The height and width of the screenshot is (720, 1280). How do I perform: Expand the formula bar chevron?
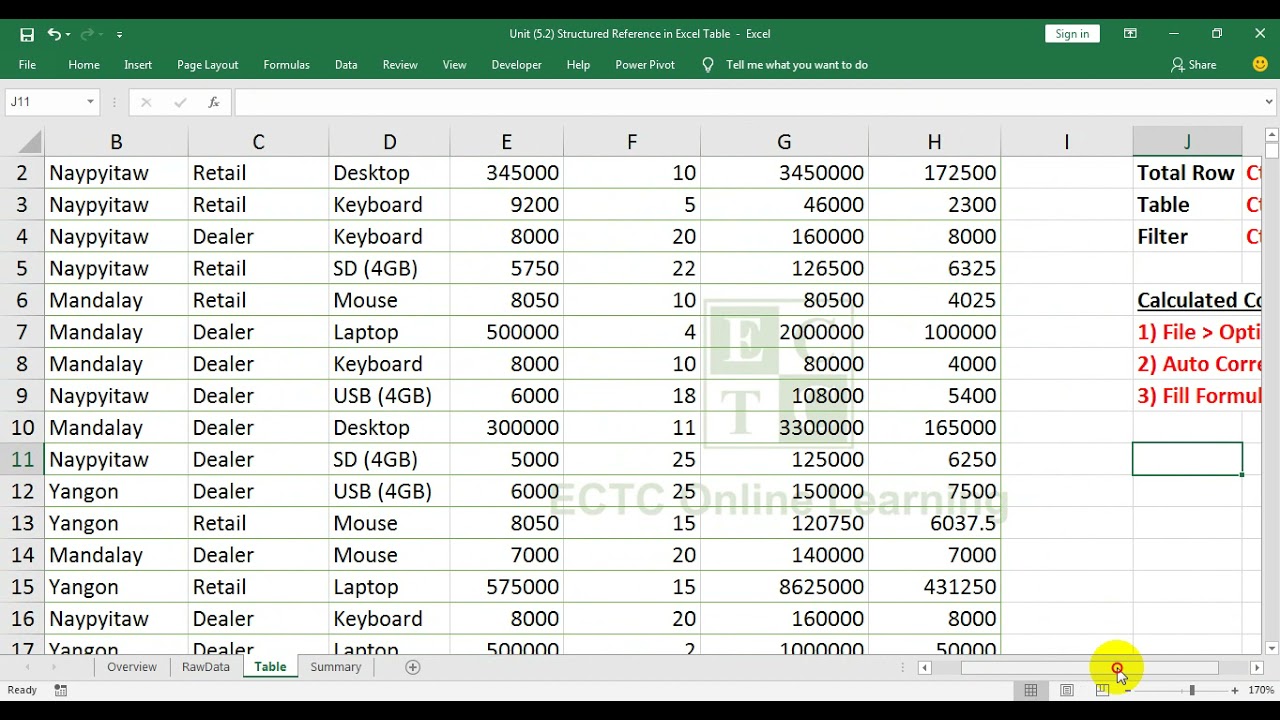pos(1269,102)
